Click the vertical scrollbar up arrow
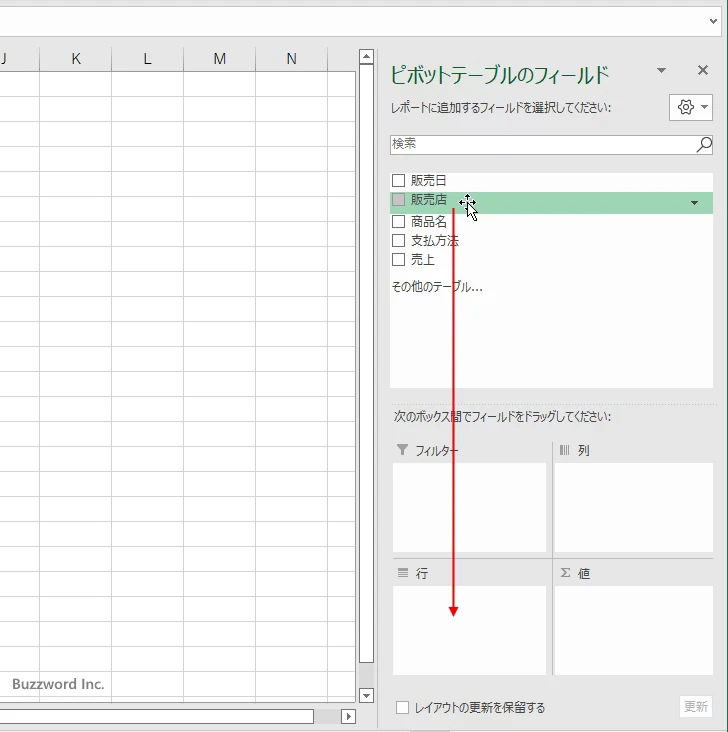This screenshot has width=728, height=732. 367,57
